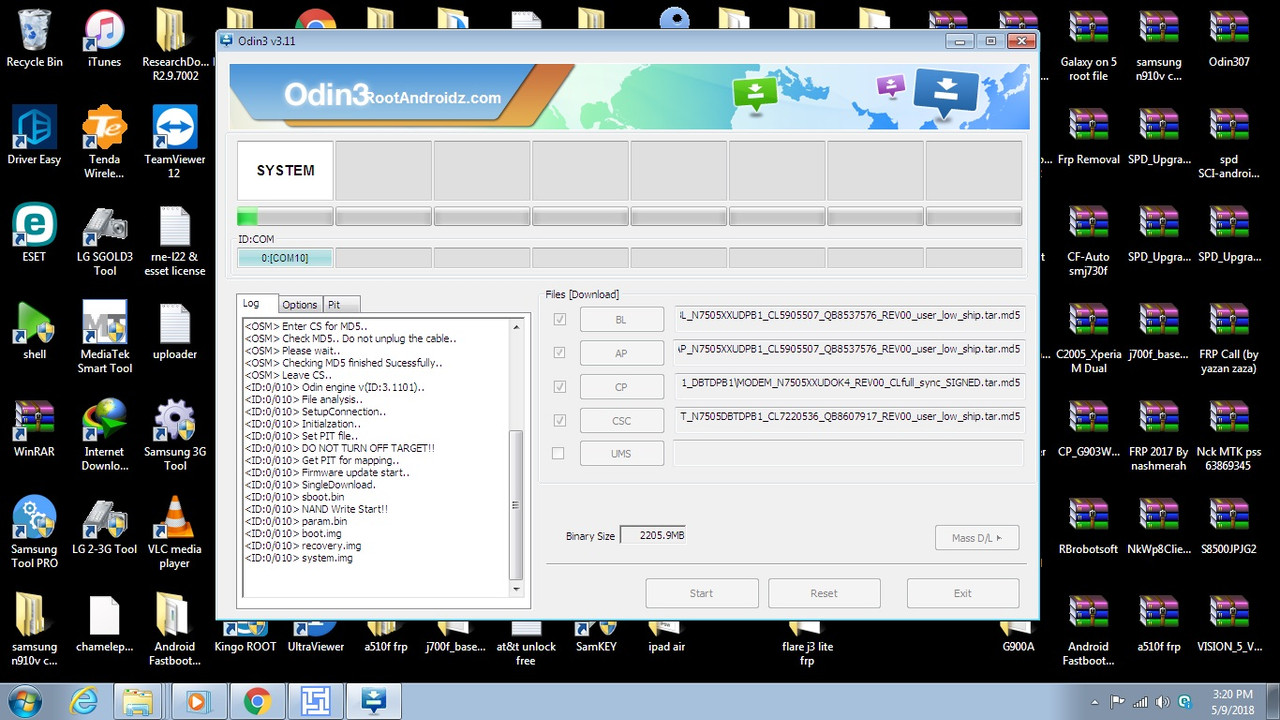Click the Reset button in Odin3
This screenshot has width=1280, height=720.
coord(824,593)
